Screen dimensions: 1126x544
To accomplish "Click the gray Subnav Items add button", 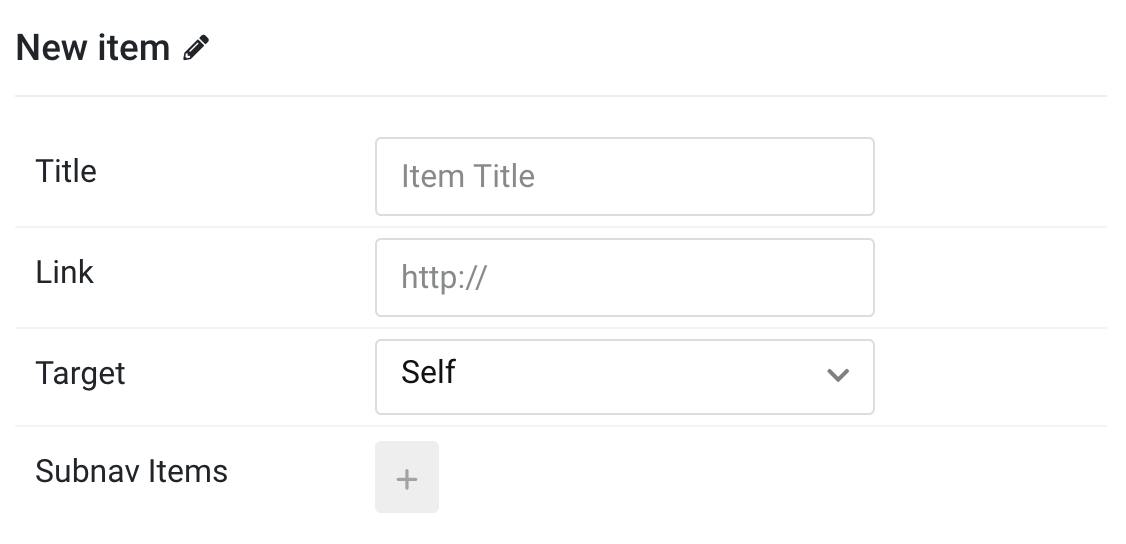I will (406, 477).
